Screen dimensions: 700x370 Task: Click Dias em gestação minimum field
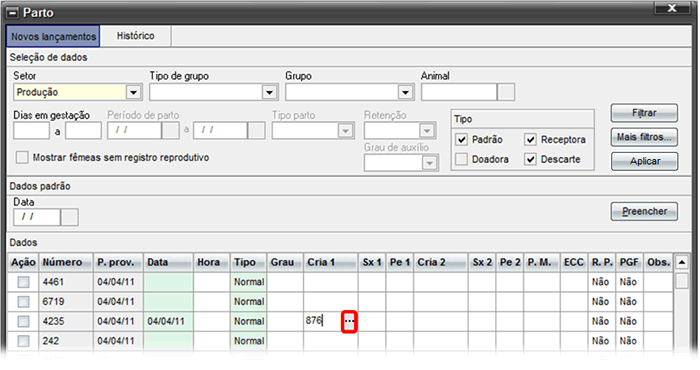point(31,131)
